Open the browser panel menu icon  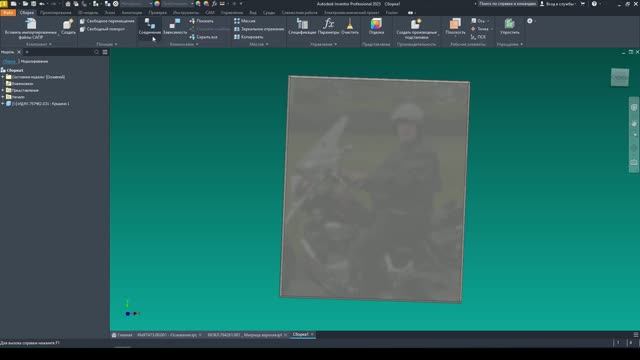click(105, 52)
